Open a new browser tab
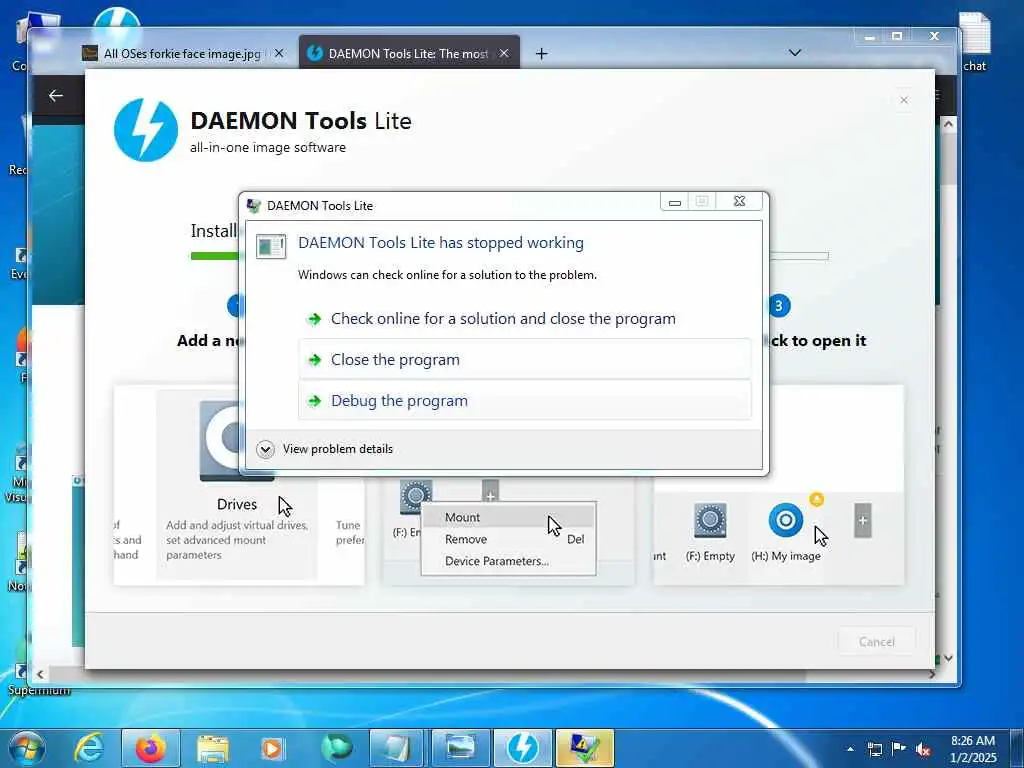The height and width of the screenshot is (768, 1024). (541, 54)
